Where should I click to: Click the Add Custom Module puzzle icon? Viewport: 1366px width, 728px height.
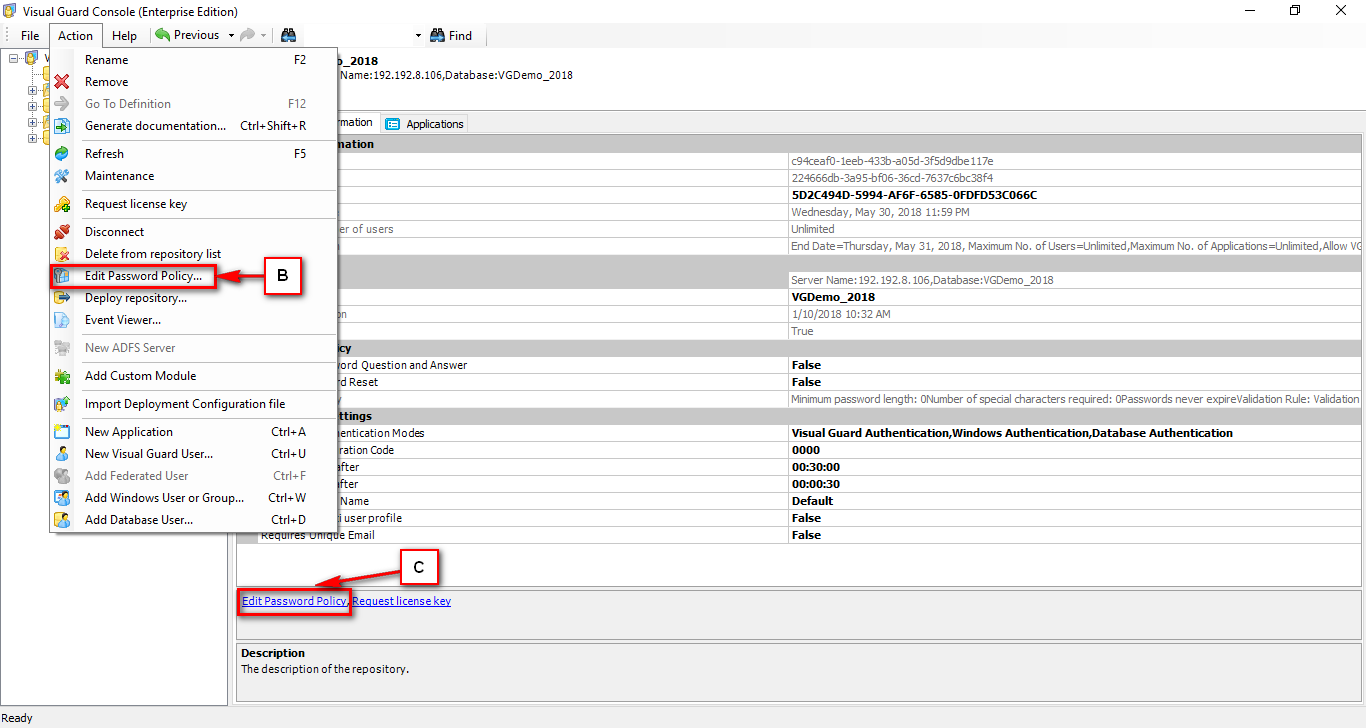[62, 376]
